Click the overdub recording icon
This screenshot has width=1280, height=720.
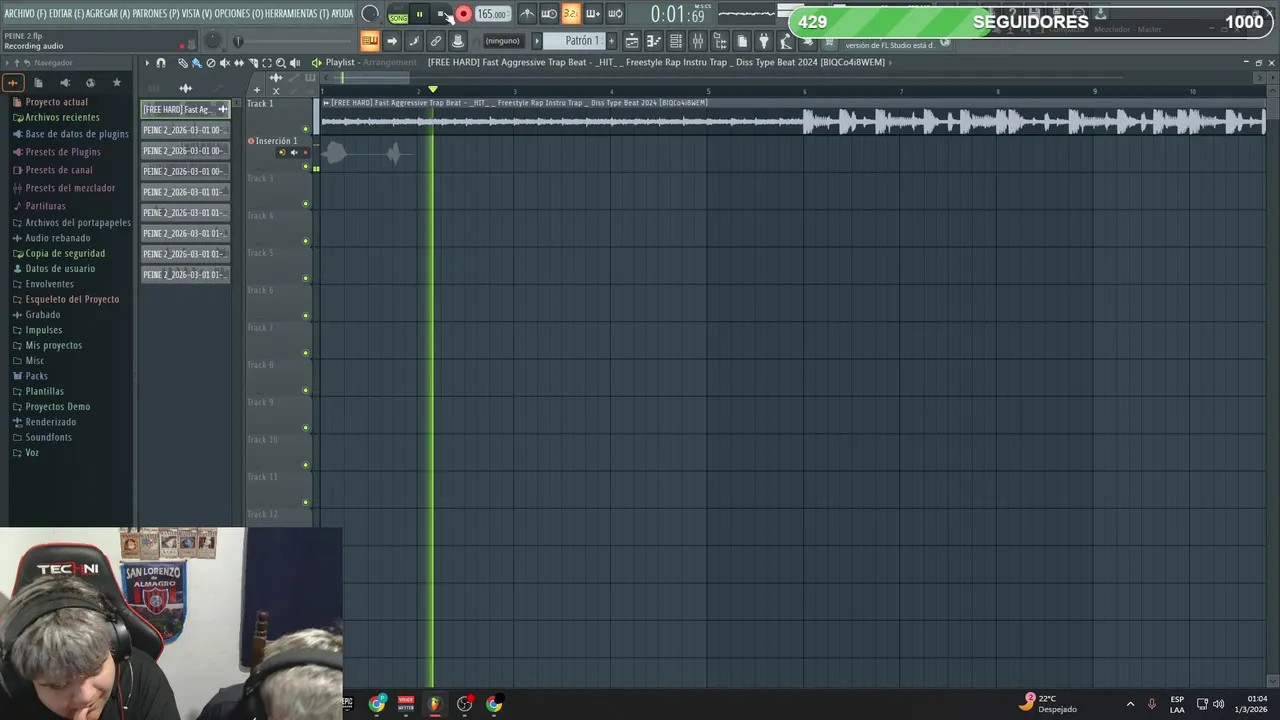tap(593, 14)
